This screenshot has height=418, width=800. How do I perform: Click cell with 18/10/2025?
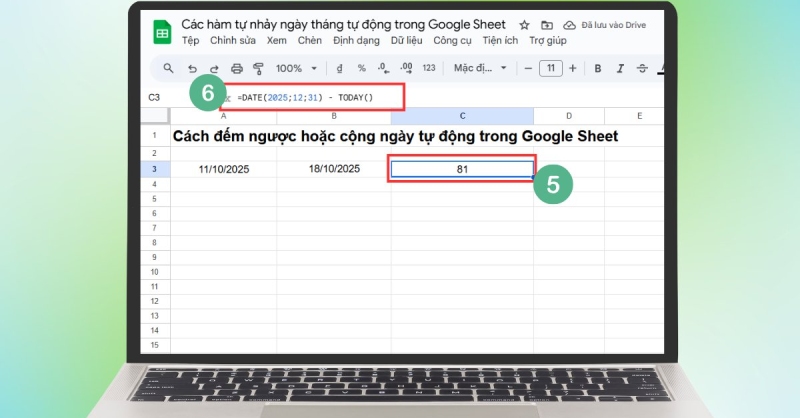point(334,169)
